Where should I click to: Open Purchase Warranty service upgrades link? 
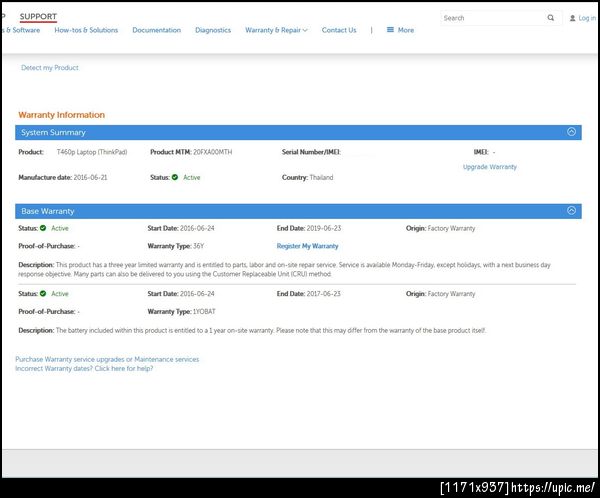tap(107, 359)
